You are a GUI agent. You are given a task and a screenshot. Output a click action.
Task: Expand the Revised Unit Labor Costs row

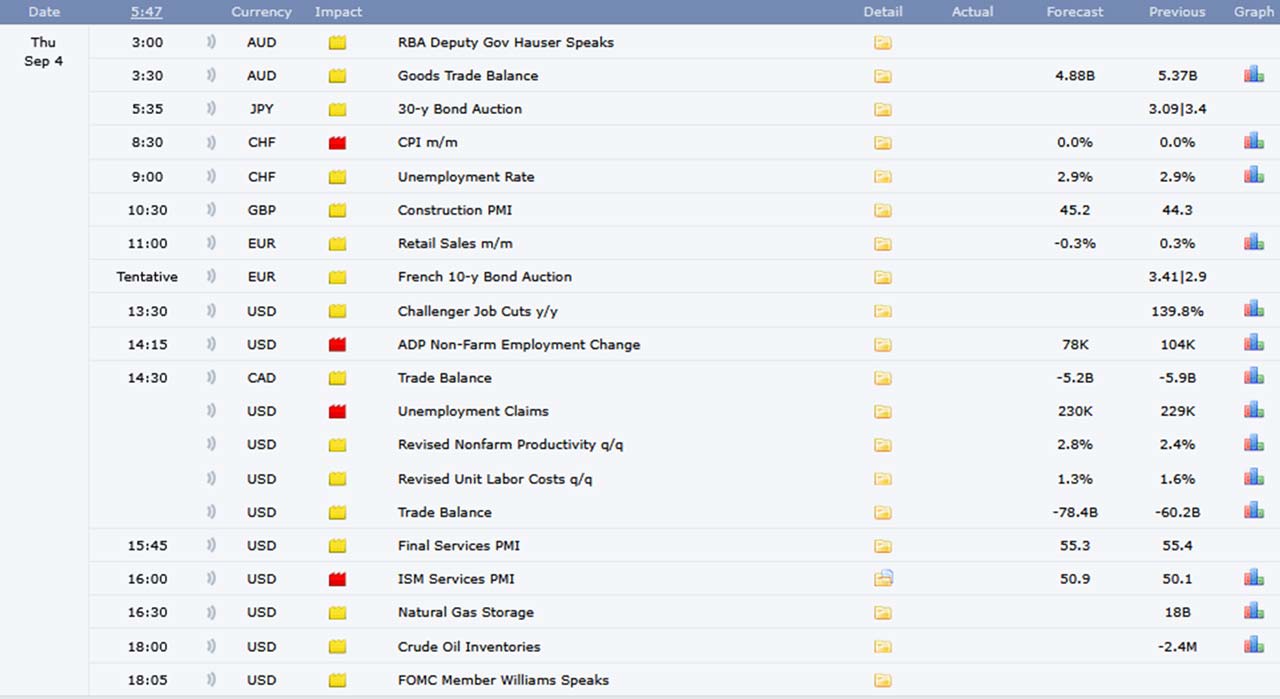click(x=494, y=478)
